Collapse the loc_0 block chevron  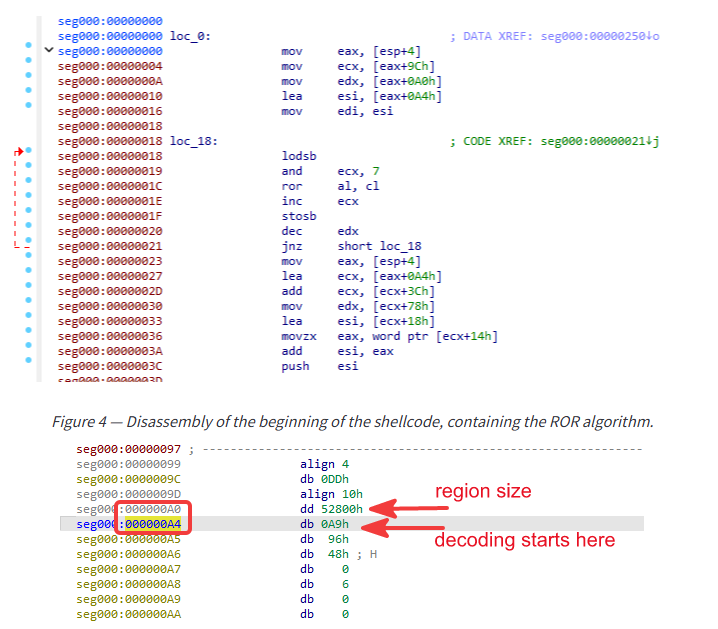click(x=49, y=49)
